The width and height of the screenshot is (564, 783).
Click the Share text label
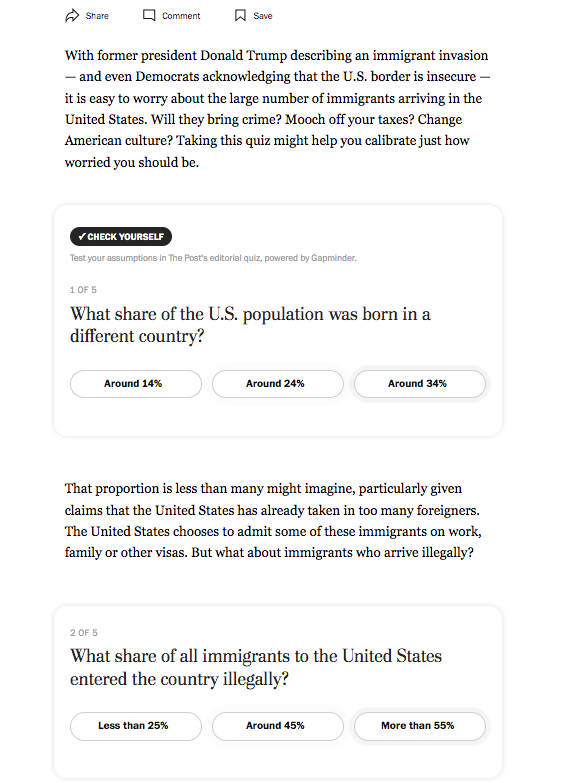point(97,16)
